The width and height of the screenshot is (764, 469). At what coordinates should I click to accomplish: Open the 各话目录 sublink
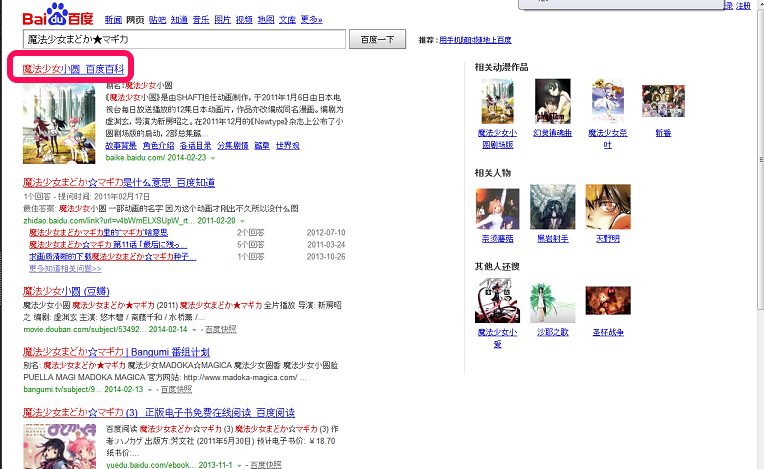click(x=195, y=146)
